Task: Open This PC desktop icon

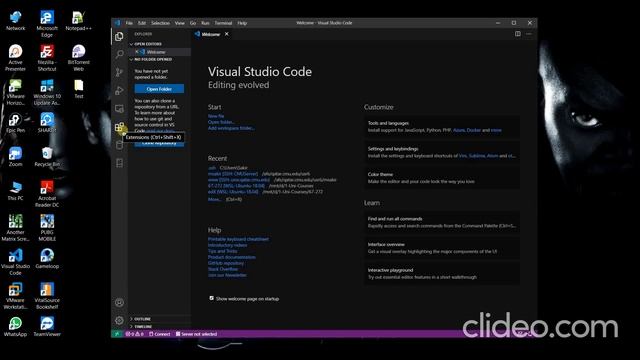Action: pyautogui.click(x=16, y=191)
